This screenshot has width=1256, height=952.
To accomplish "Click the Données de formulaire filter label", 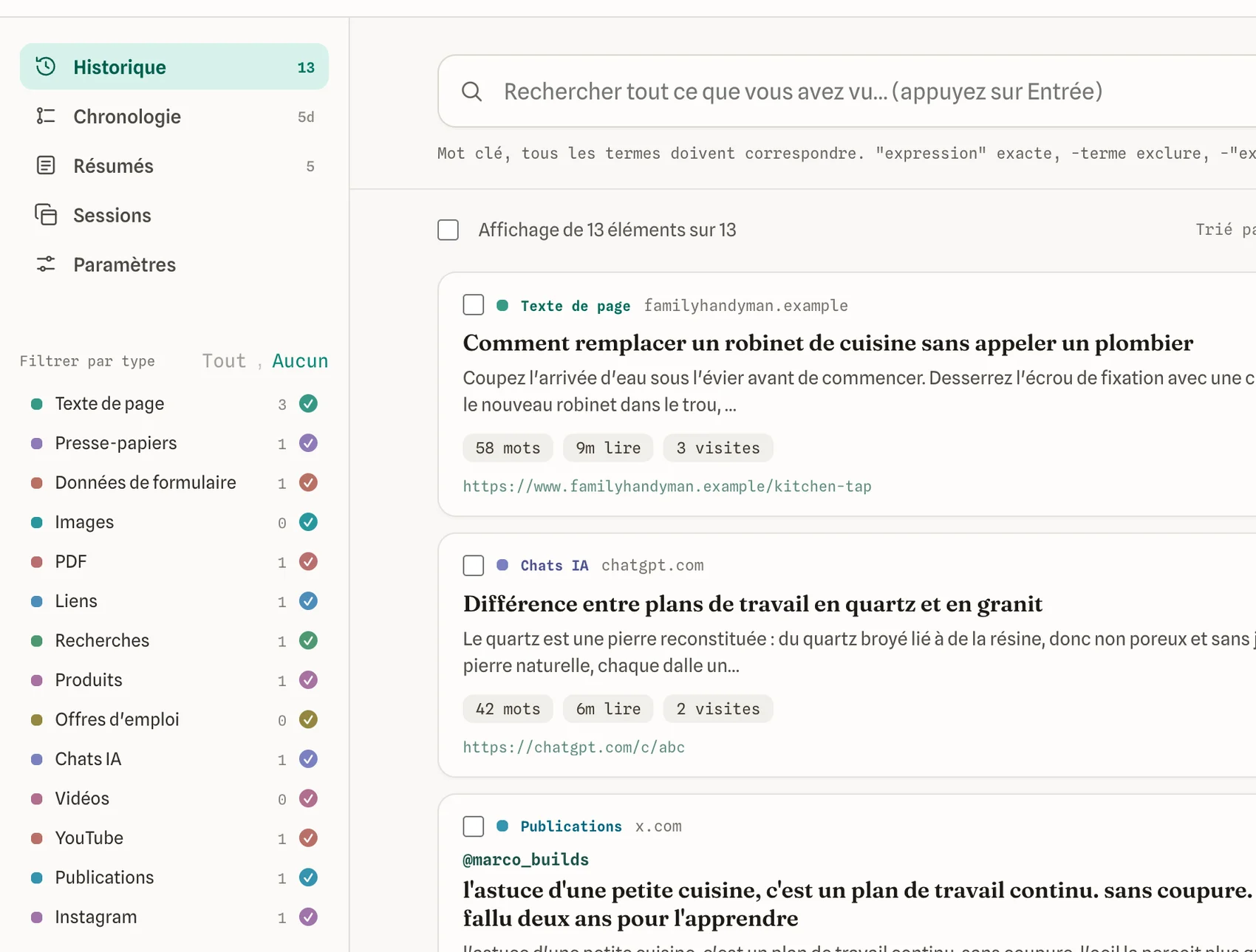I will coord(146,482).
